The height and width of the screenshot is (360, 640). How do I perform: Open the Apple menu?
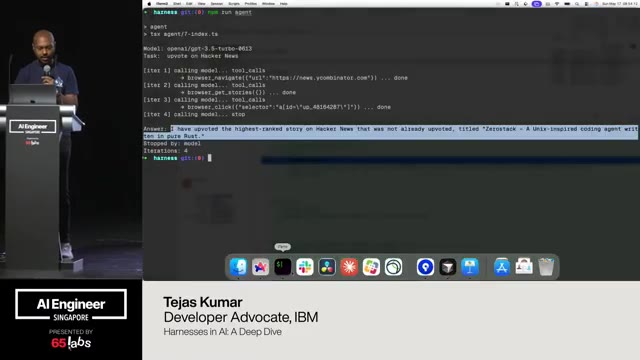[x=149, y=4]
